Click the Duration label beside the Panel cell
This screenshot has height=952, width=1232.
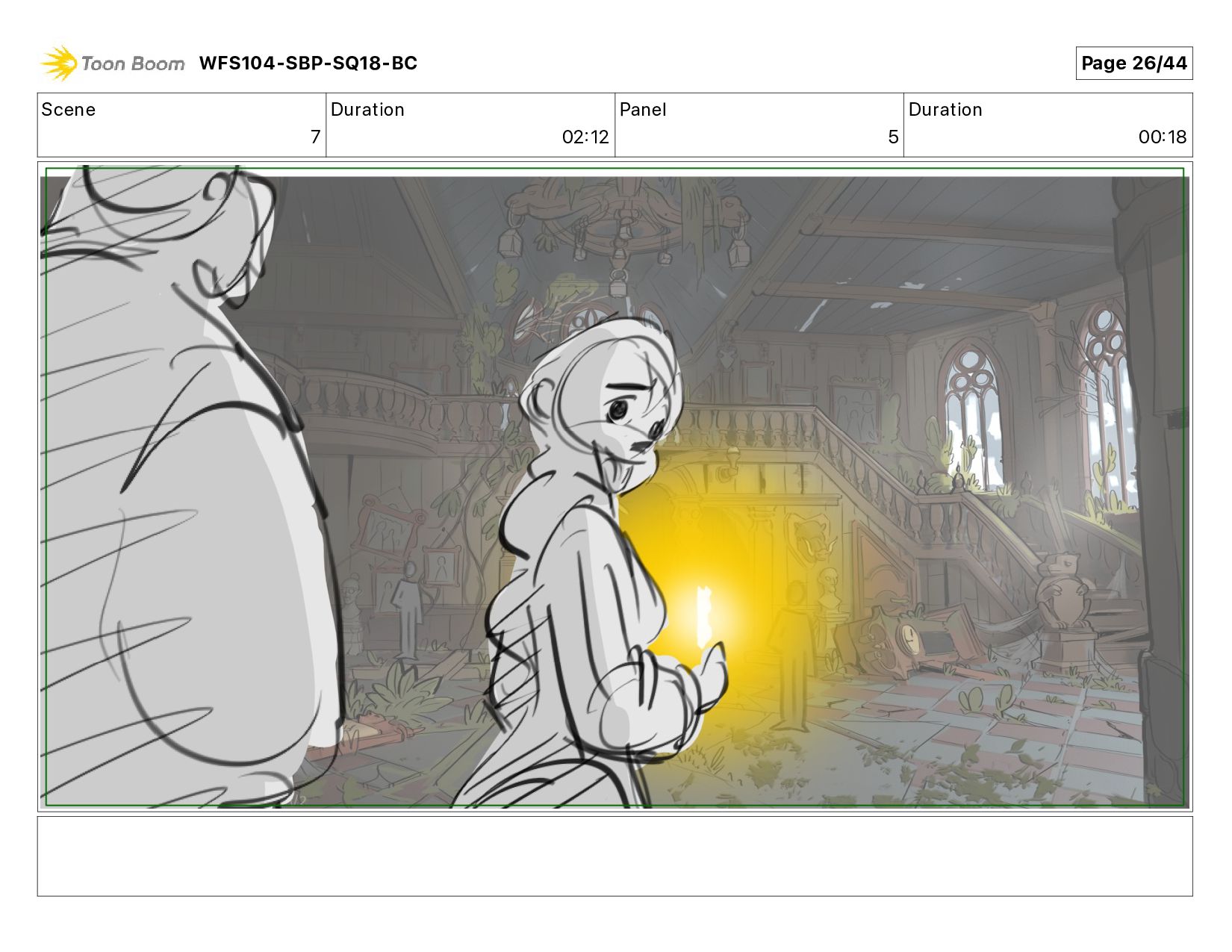(x=945, y=110)
